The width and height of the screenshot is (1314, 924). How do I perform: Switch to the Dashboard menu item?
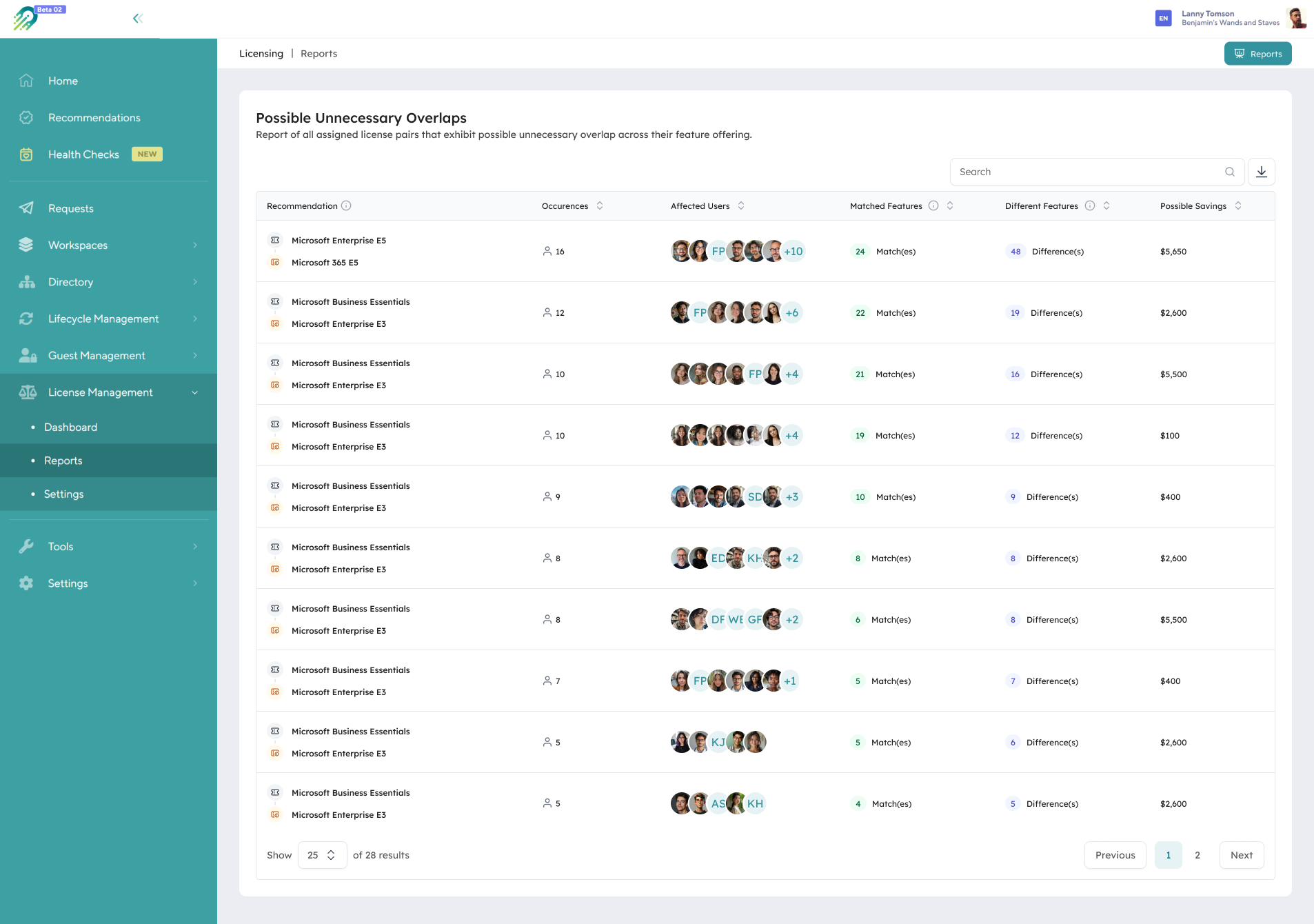(x=70, y=427)
